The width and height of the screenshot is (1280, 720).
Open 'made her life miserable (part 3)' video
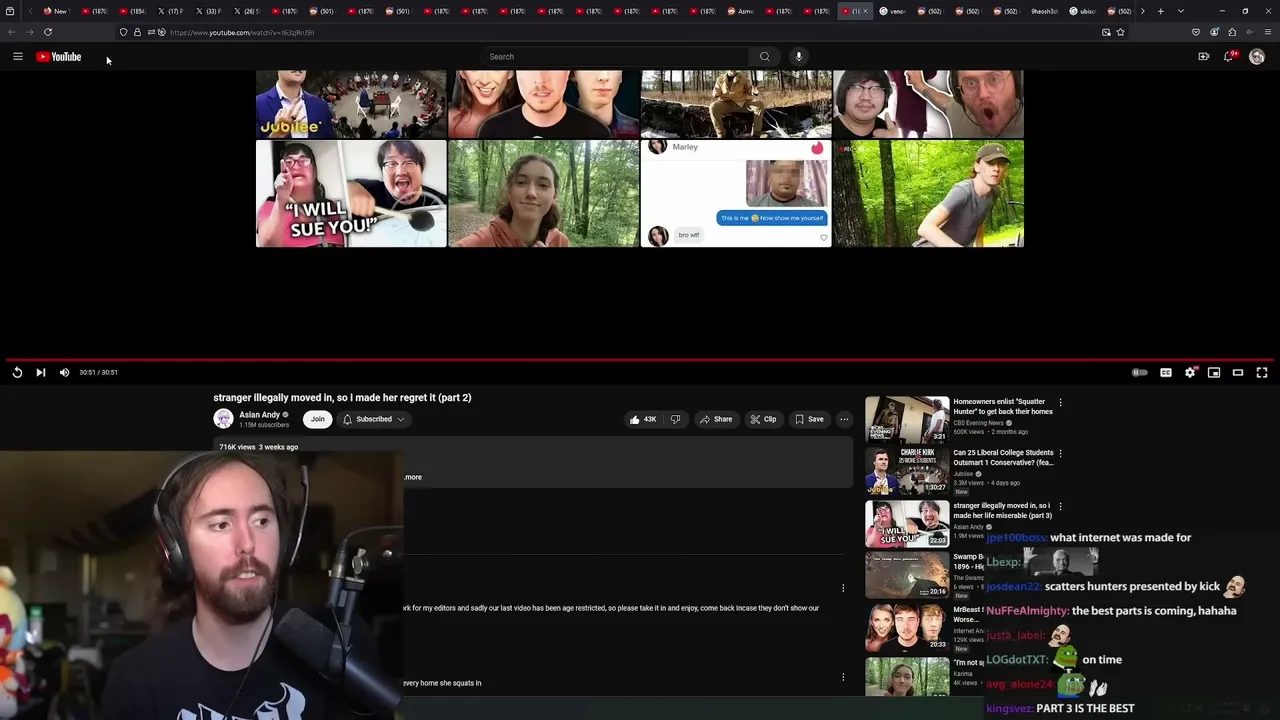click(x=1002, y=511)
